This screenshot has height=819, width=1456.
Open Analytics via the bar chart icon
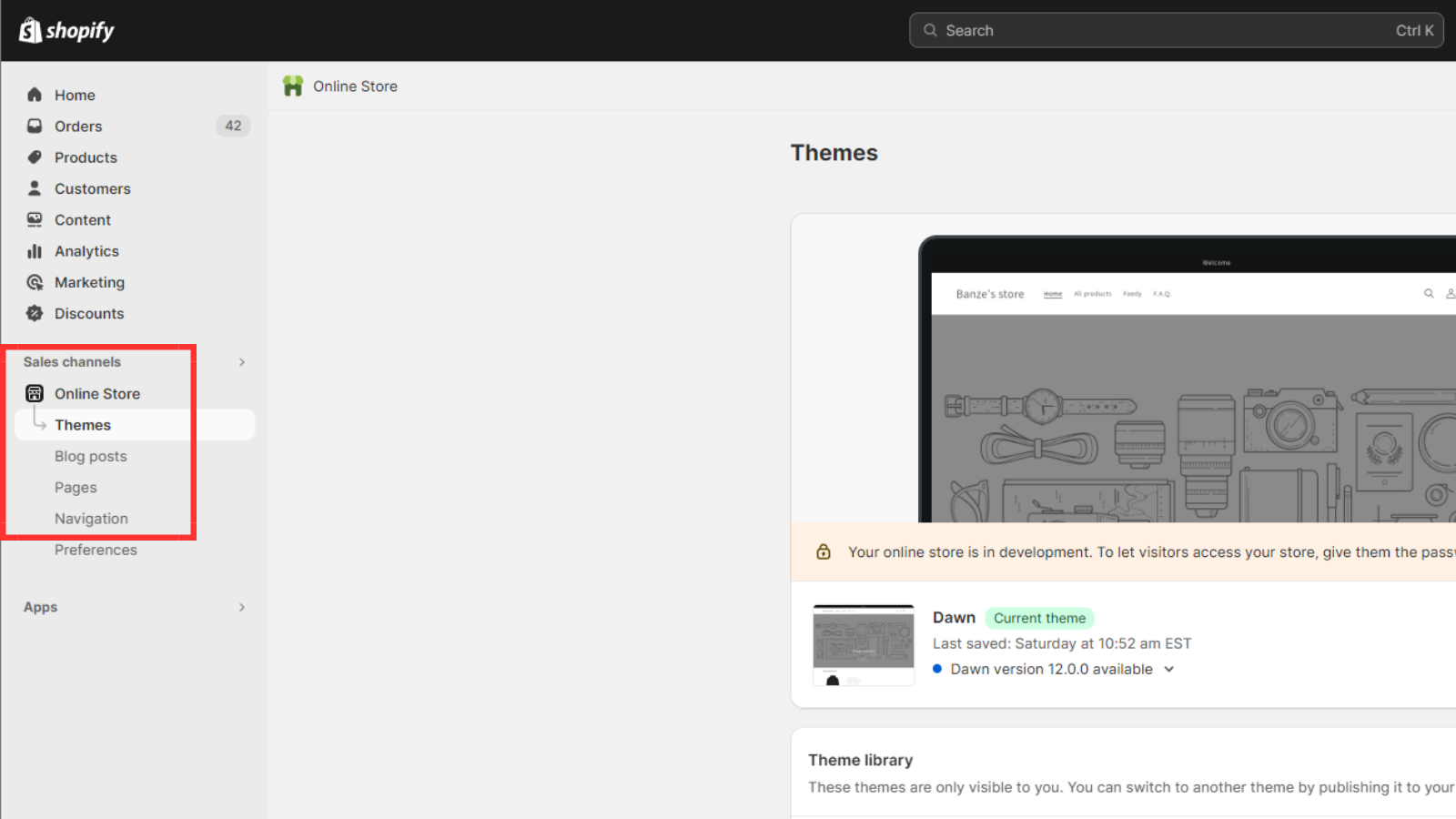(x=34, y=251)
